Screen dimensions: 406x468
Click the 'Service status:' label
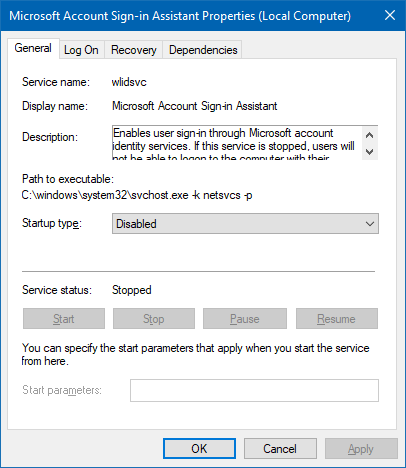57,290
